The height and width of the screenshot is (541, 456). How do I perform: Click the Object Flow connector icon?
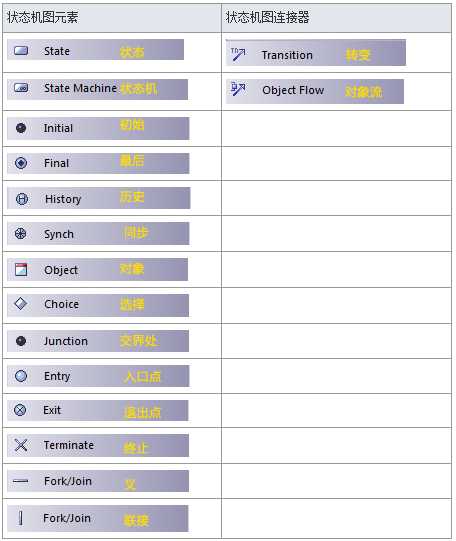coord(238,89)
